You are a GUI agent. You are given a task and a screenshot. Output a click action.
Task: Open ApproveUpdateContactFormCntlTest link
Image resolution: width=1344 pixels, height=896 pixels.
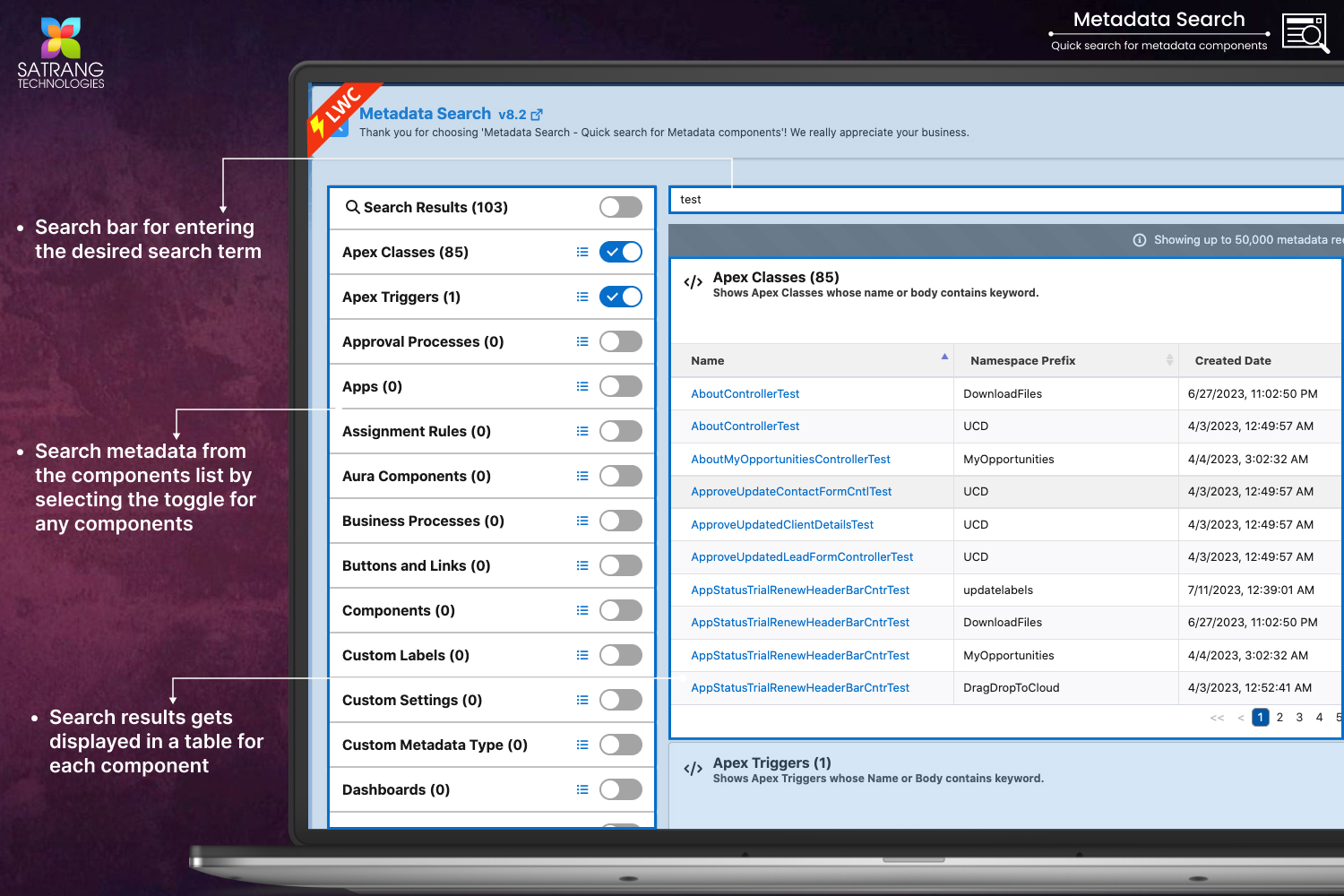click(791, 491)
